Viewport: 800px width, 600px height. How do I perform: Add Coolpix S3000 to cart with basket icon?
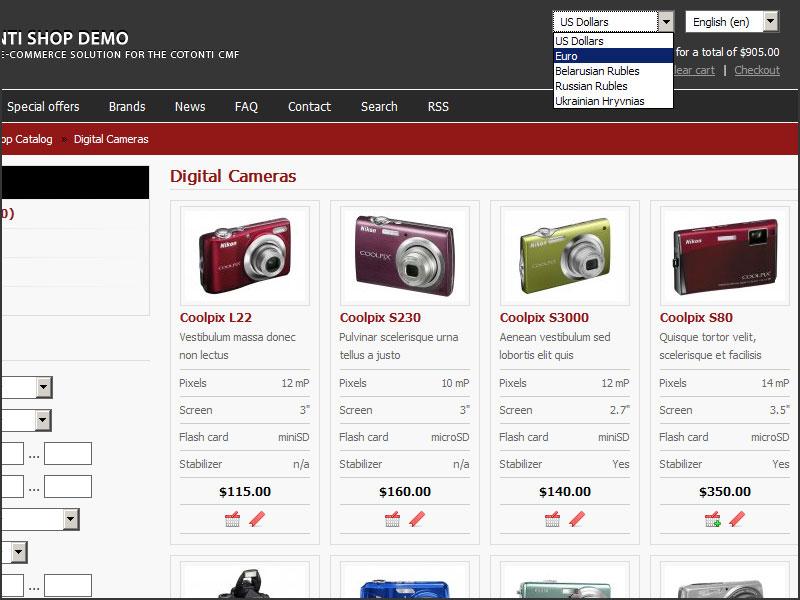552,519
